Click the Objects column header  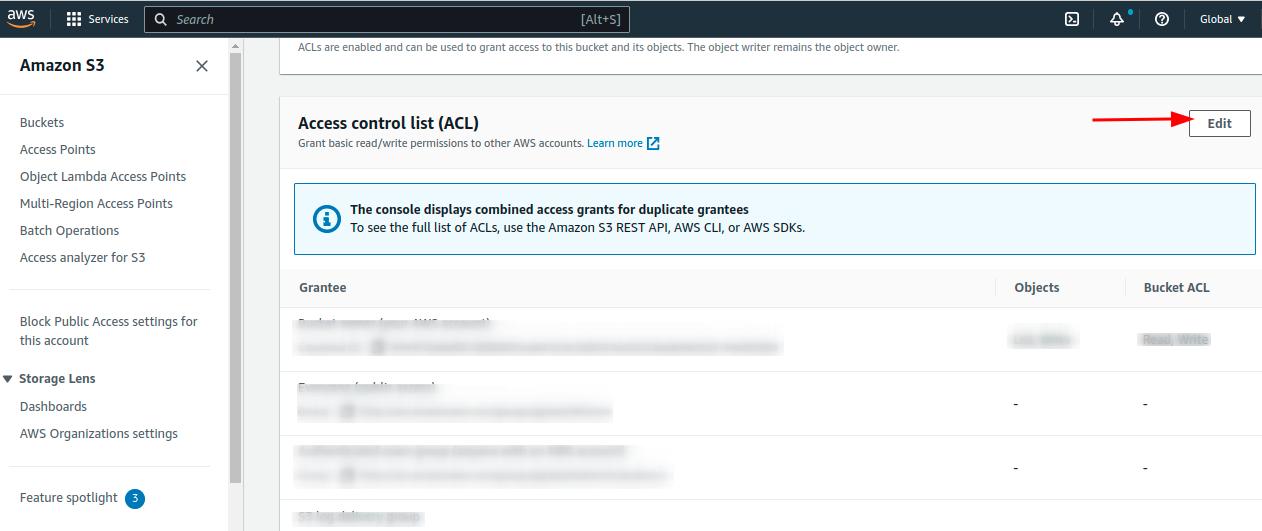coord(1036,287)
